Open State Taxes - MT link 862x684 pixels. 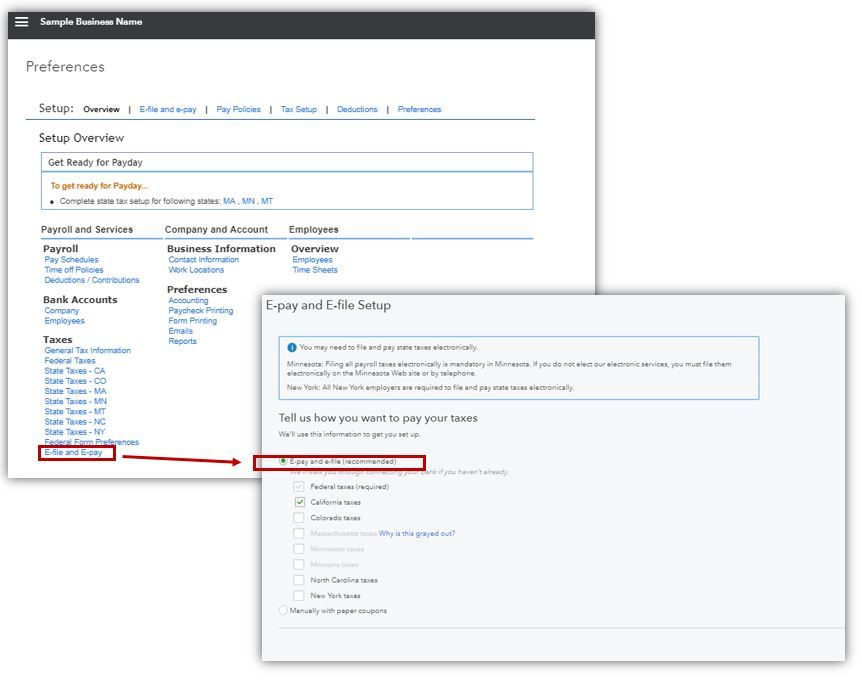point(75,411)
